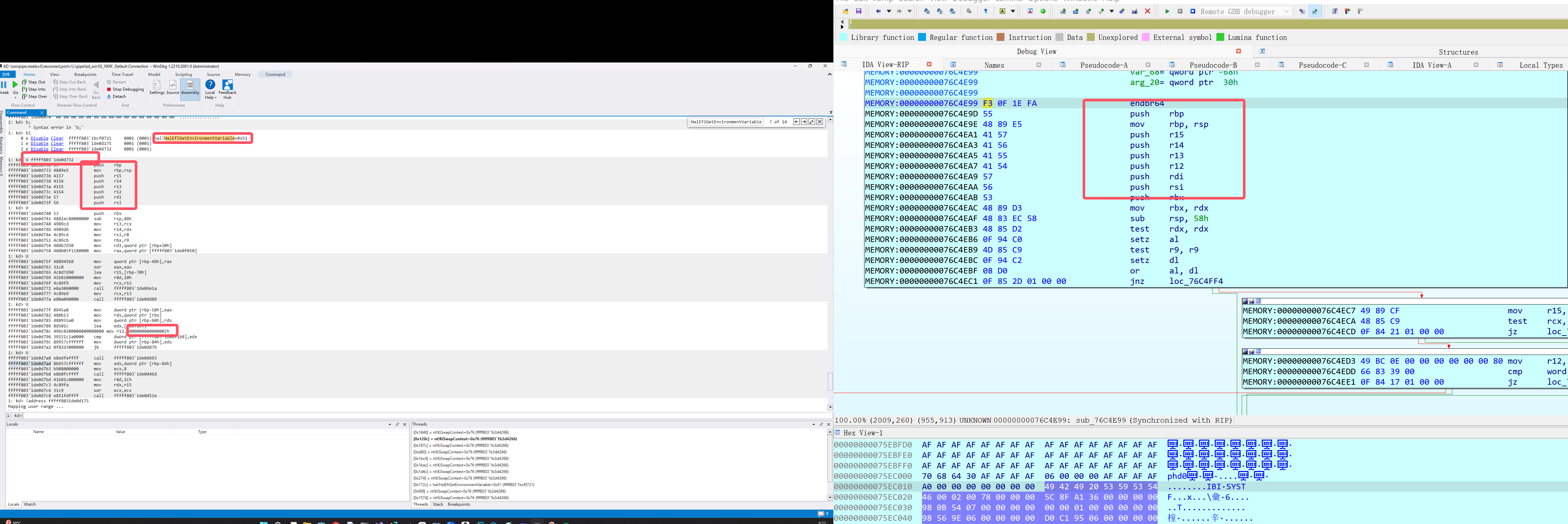Click the IDA save icon

859,11
